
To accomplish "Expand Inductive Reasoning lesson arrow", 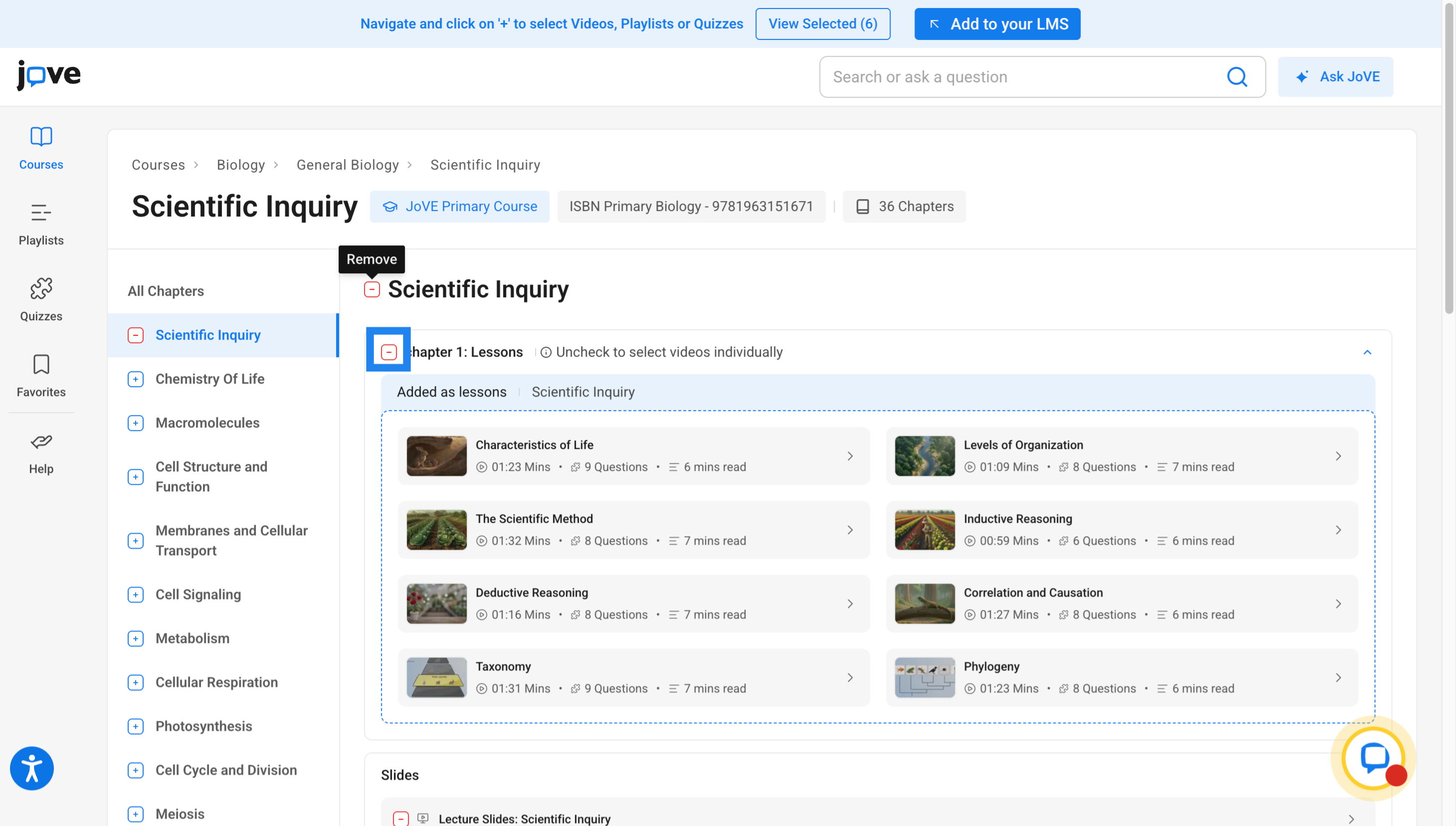I will pos(1338,530).
